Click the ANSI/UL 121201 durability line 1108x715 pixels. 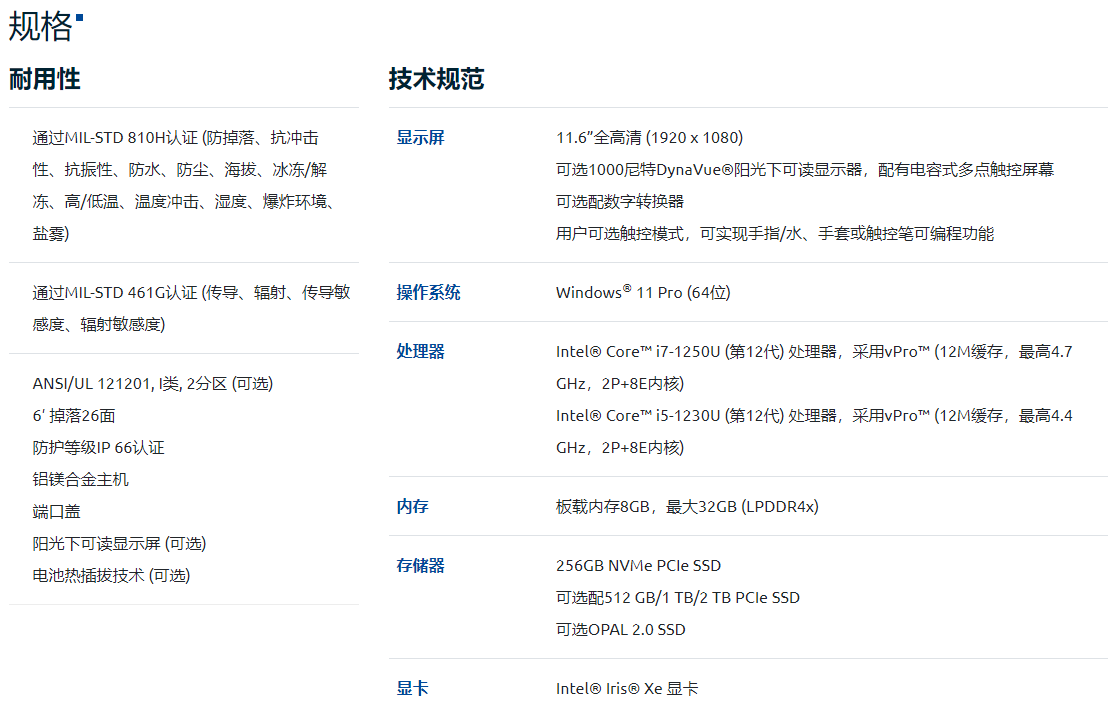(x=152, y=384)
